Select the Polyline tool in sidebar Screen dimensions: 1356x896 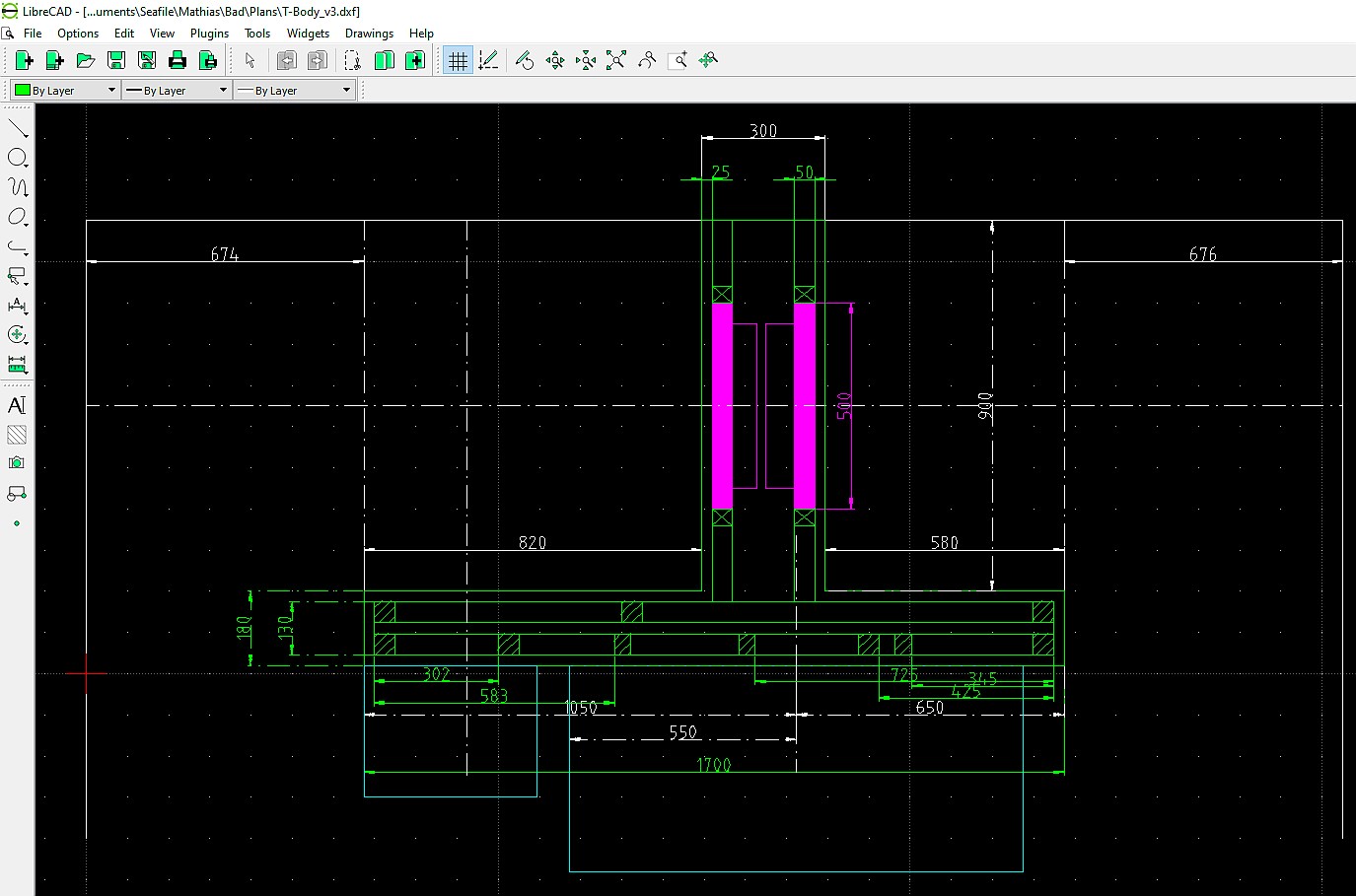click(x=17, y=246)
